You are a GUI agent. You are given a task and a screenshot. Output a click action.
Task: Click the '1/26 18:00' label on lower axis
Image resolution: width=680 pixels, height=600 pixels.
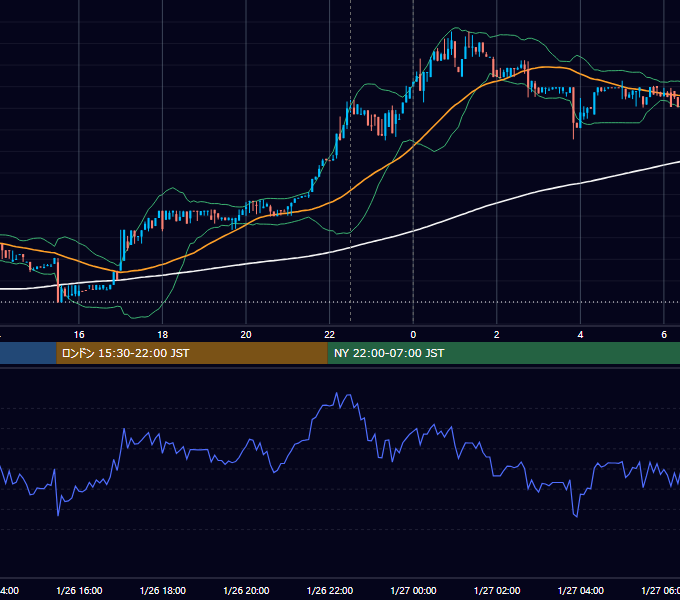click(163, 590)
